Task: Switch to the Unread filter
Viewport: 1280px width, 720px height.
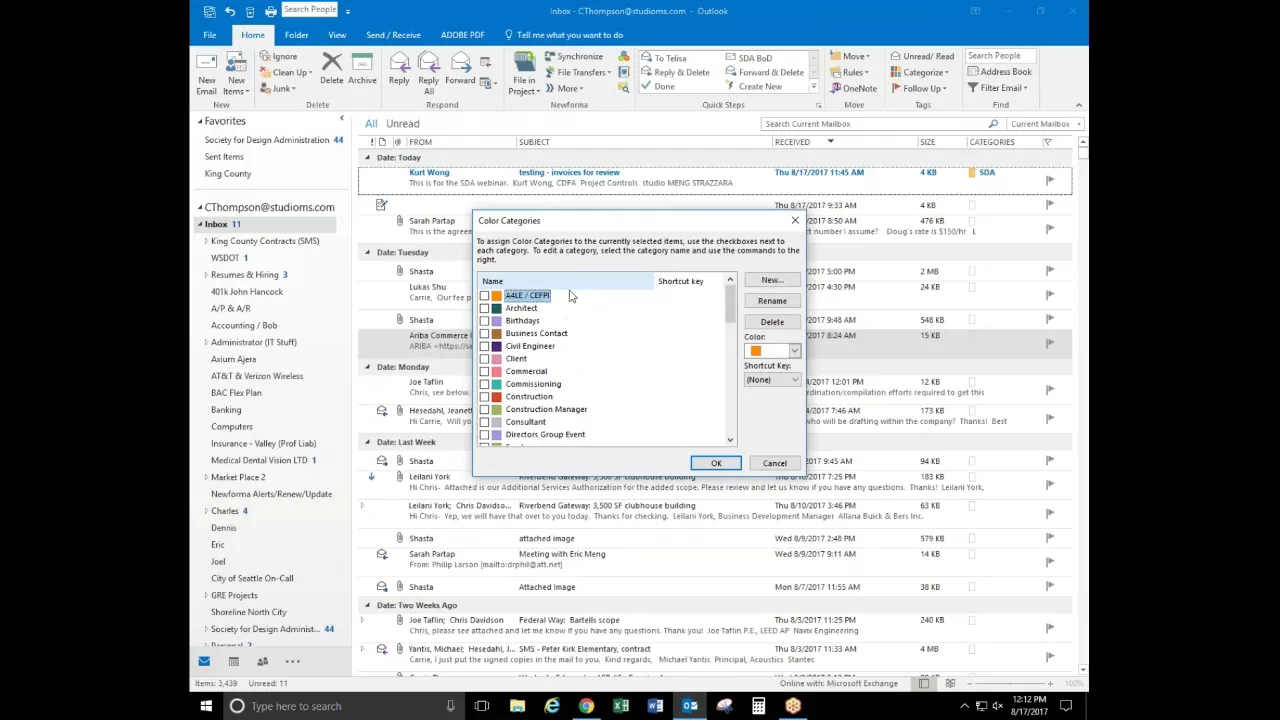Action: pos(403,124)
